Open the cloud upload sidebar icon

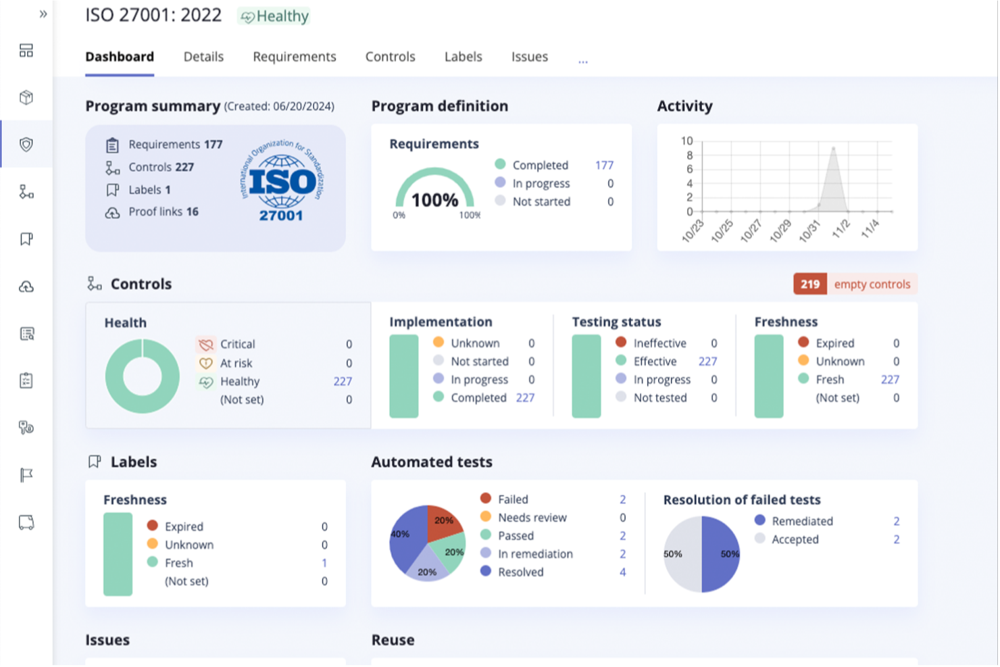point(27,287)
